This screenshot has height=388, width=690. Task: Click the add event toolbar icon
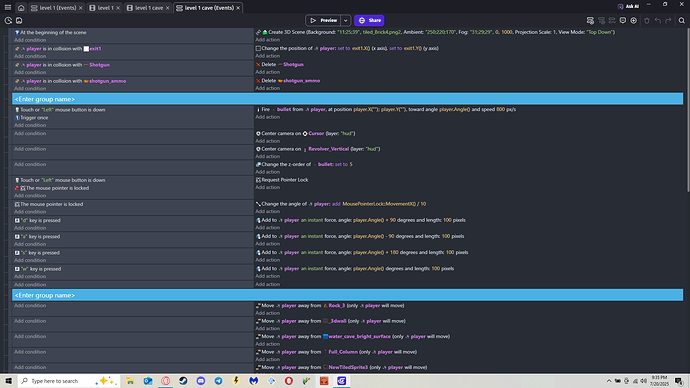coord(590,20)
